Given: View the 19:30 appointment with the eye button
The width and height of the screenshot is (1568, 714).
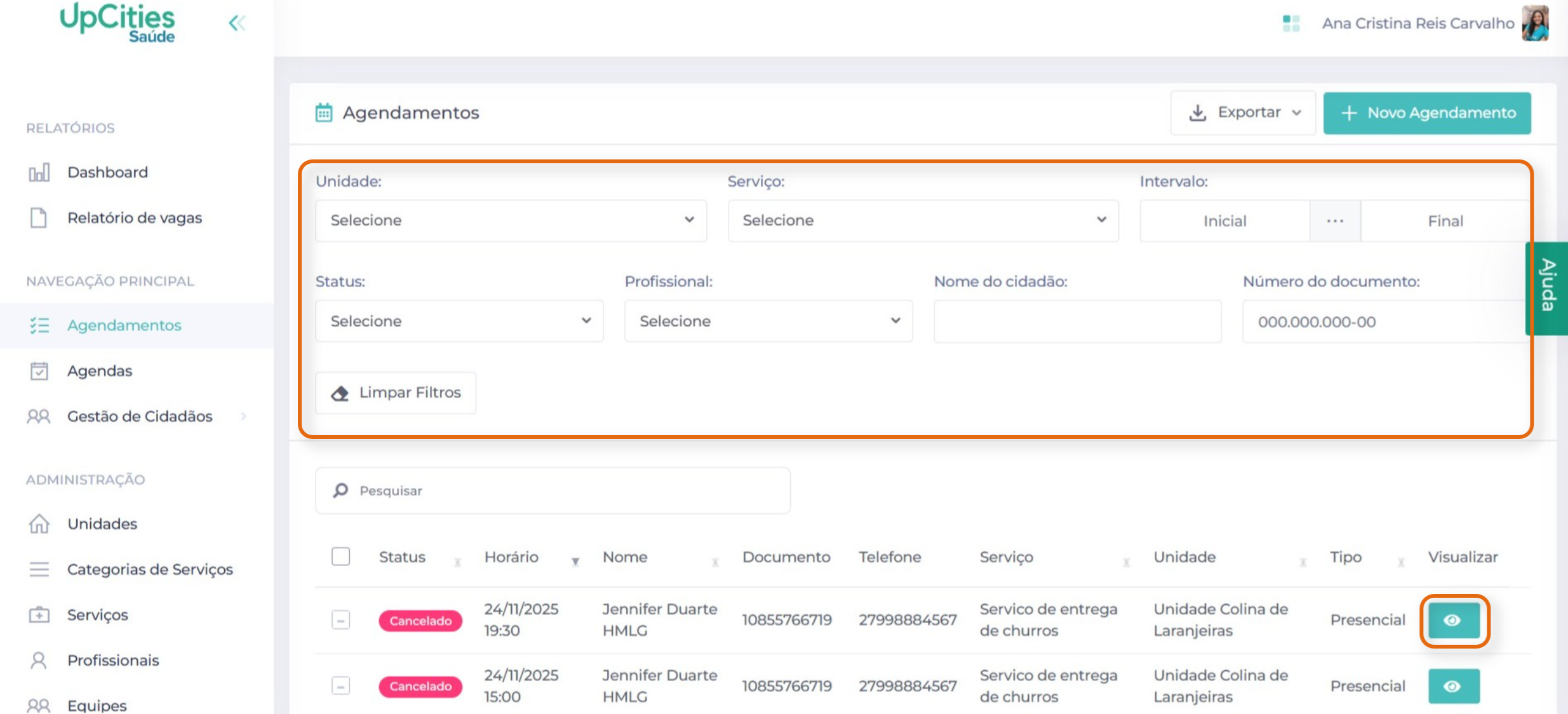Looking at the screenshot, I should tap(1454, 621).
